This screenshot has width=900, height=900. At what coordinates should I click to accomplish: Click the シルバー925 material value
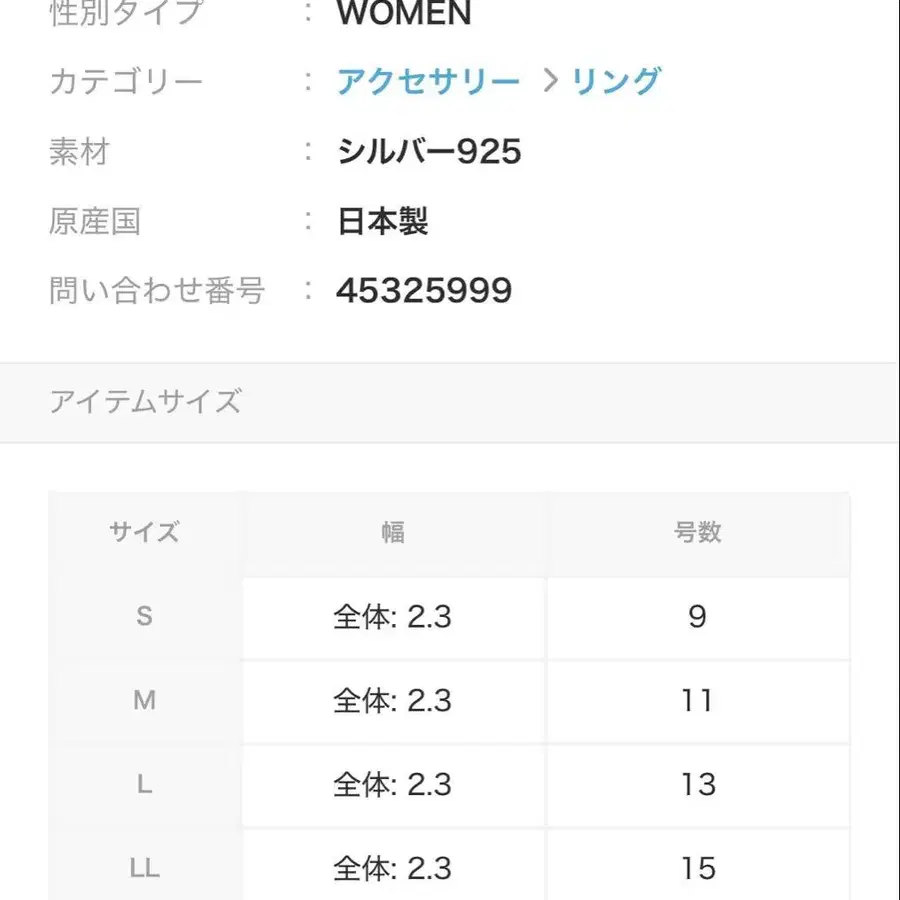pyautogui.click(x=429, y=152)
